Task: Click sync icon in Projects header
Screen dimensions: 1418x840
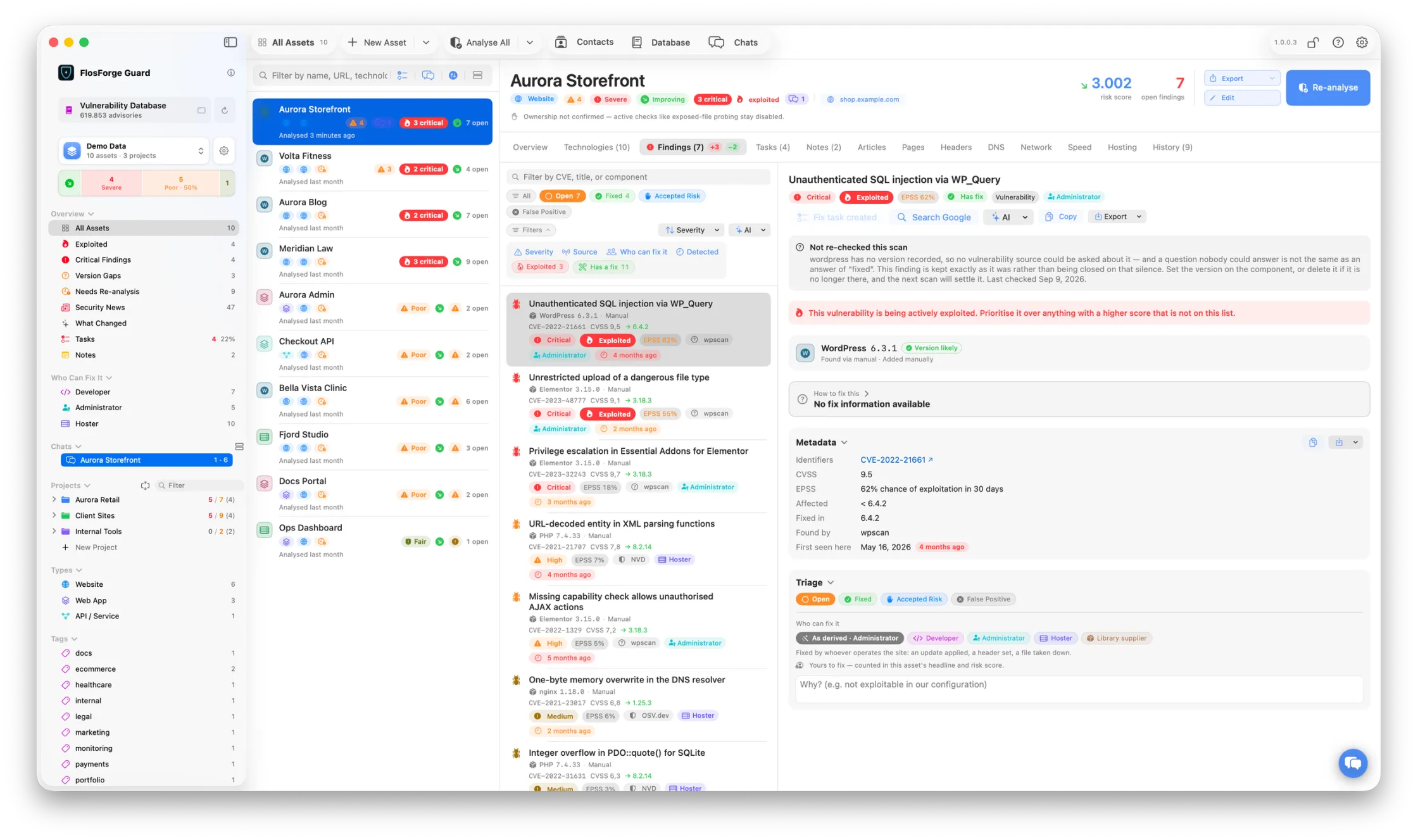Action: (145, 486)
